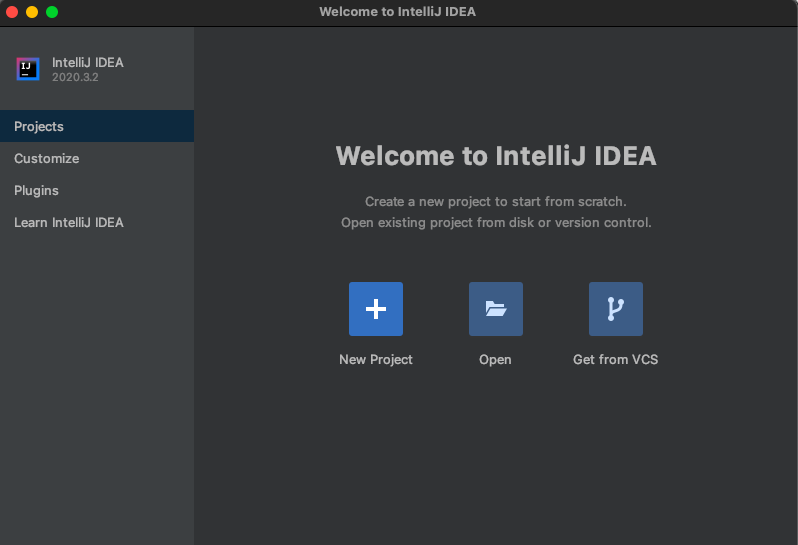
Task: Maximize the window using green button
Action: pos(52,12)
